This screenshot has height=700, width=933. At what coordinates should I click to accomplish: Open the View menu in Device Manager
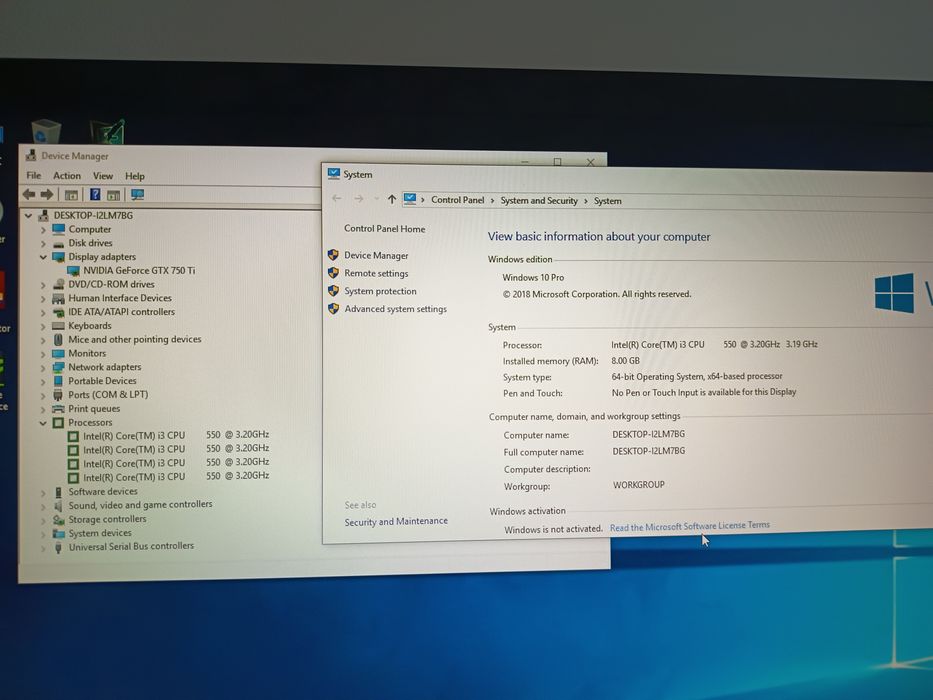102,176
